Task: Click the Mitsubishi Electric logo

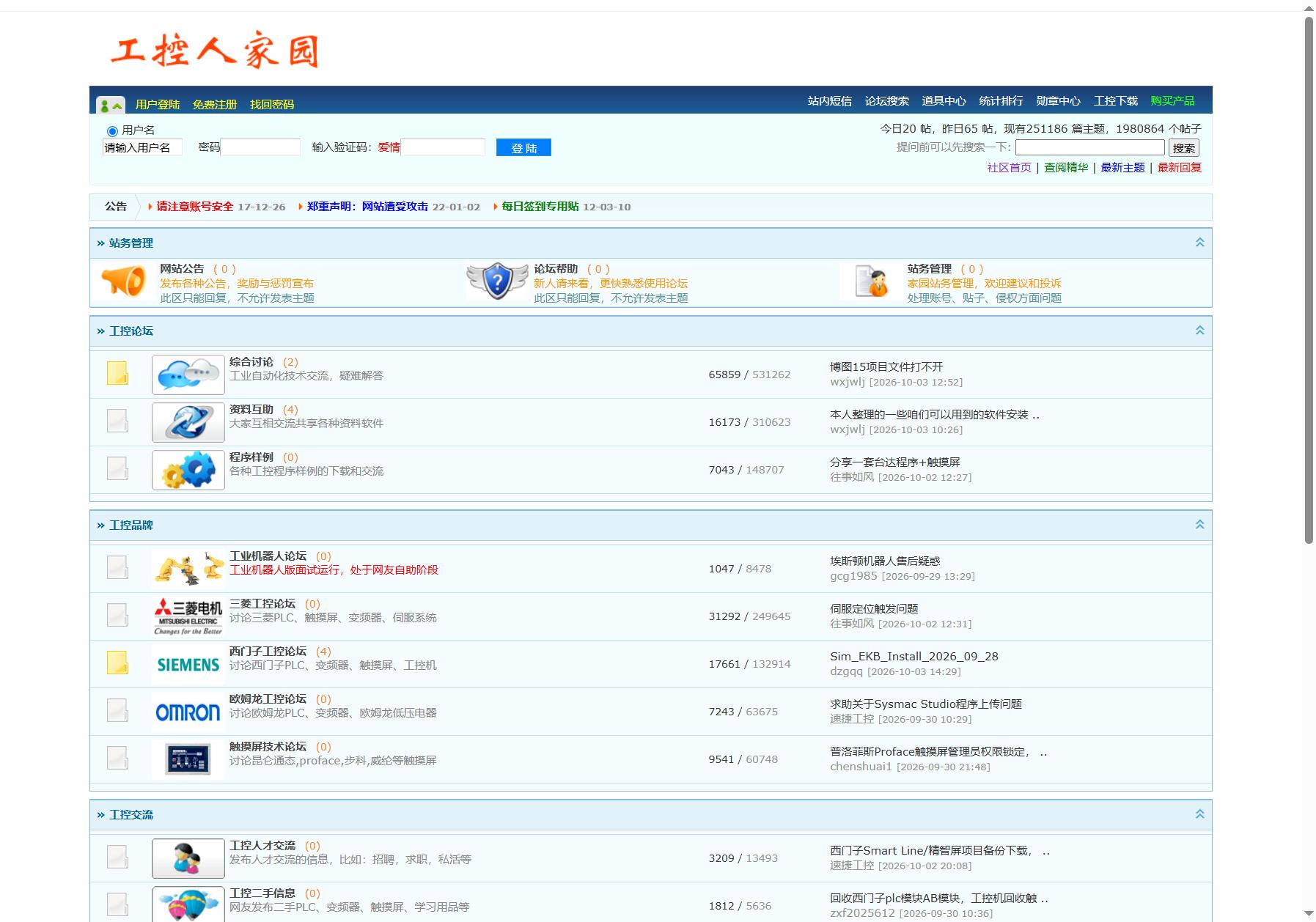Action: click(x=188, y=616)
